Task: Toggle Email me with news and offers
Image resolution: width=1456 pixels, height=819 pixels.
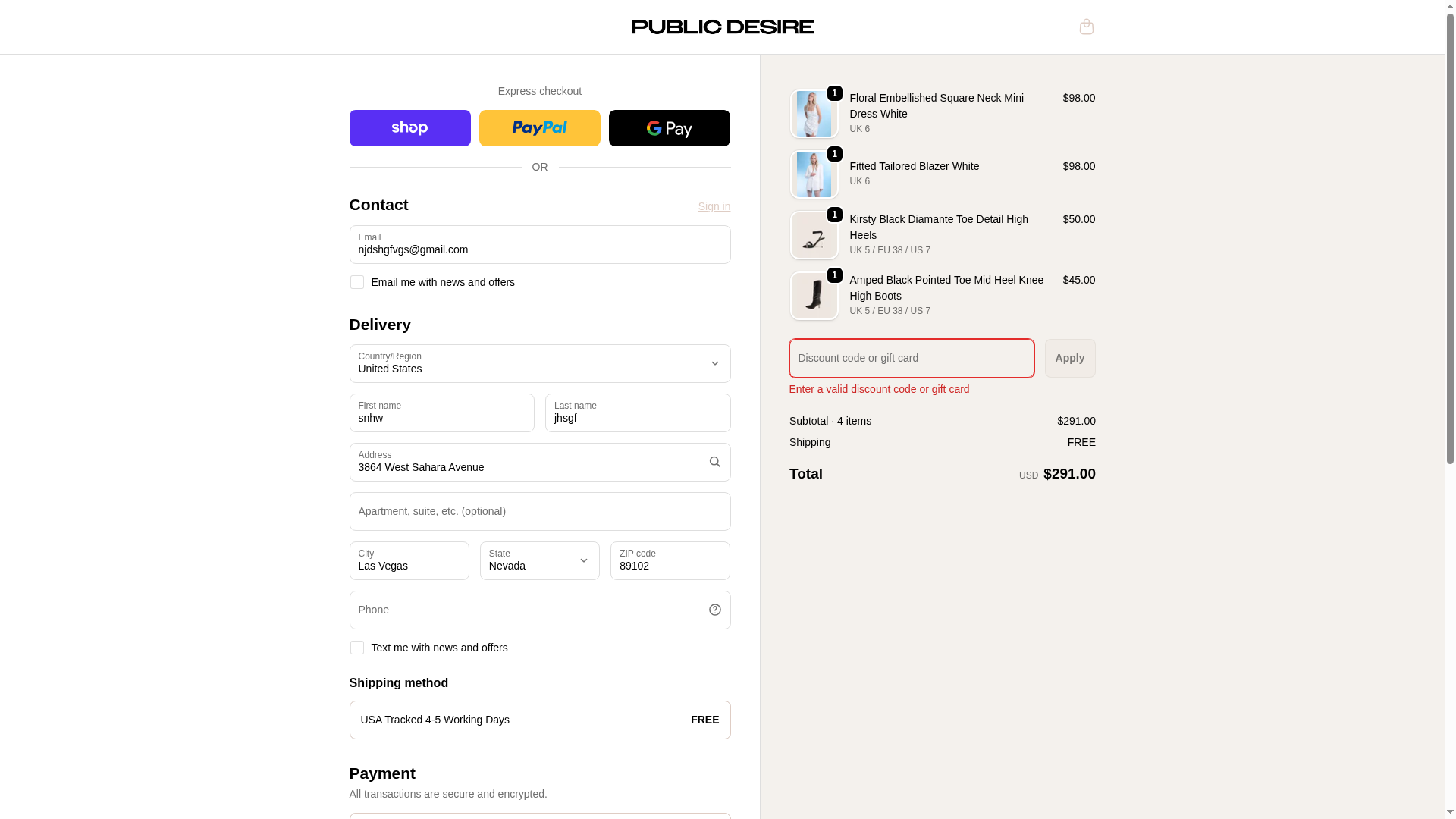Action: point(356,282)
